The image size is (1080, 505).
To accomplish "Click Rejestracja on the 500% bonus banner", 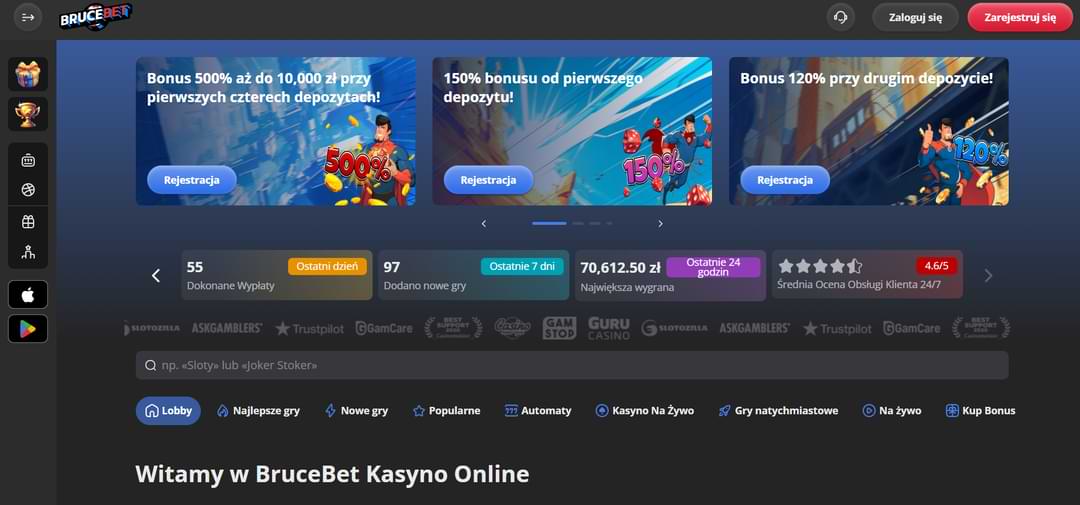I will coord(191,180).
